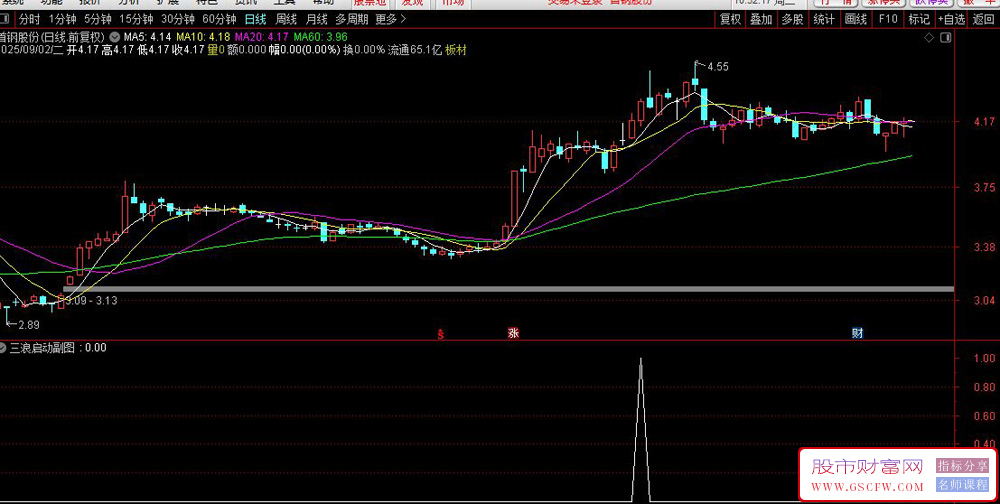Add stock with +自选 button
1000x504 pixels.
tap(952, 19)
